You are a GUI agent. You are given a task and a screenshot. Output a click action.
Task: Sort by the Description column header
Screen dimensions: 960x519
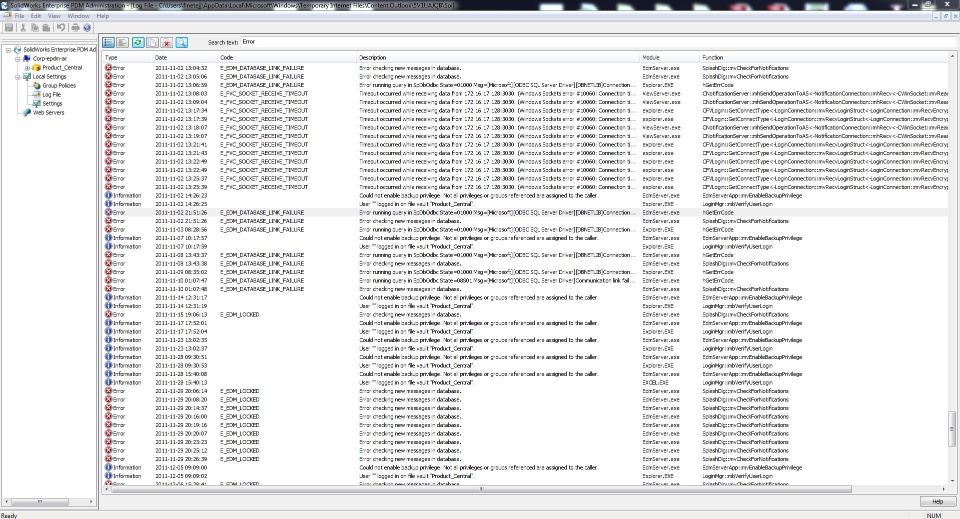coord(498,58)
